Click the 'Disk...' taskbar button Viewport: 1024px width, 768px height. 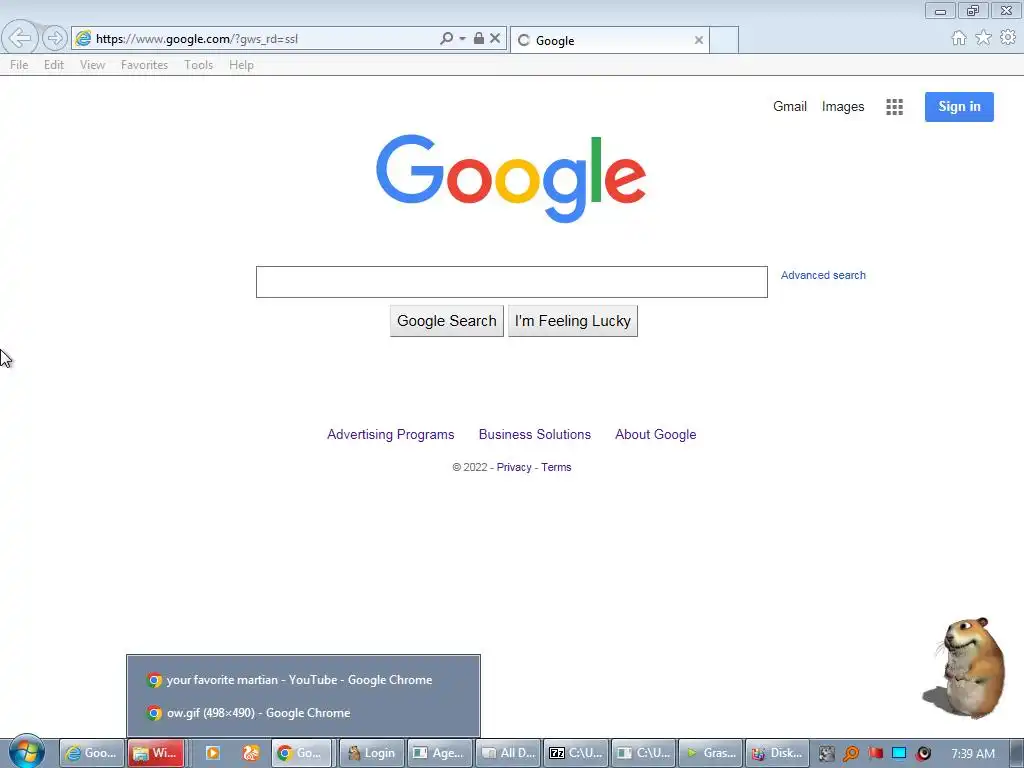click(x=778, y=753)
